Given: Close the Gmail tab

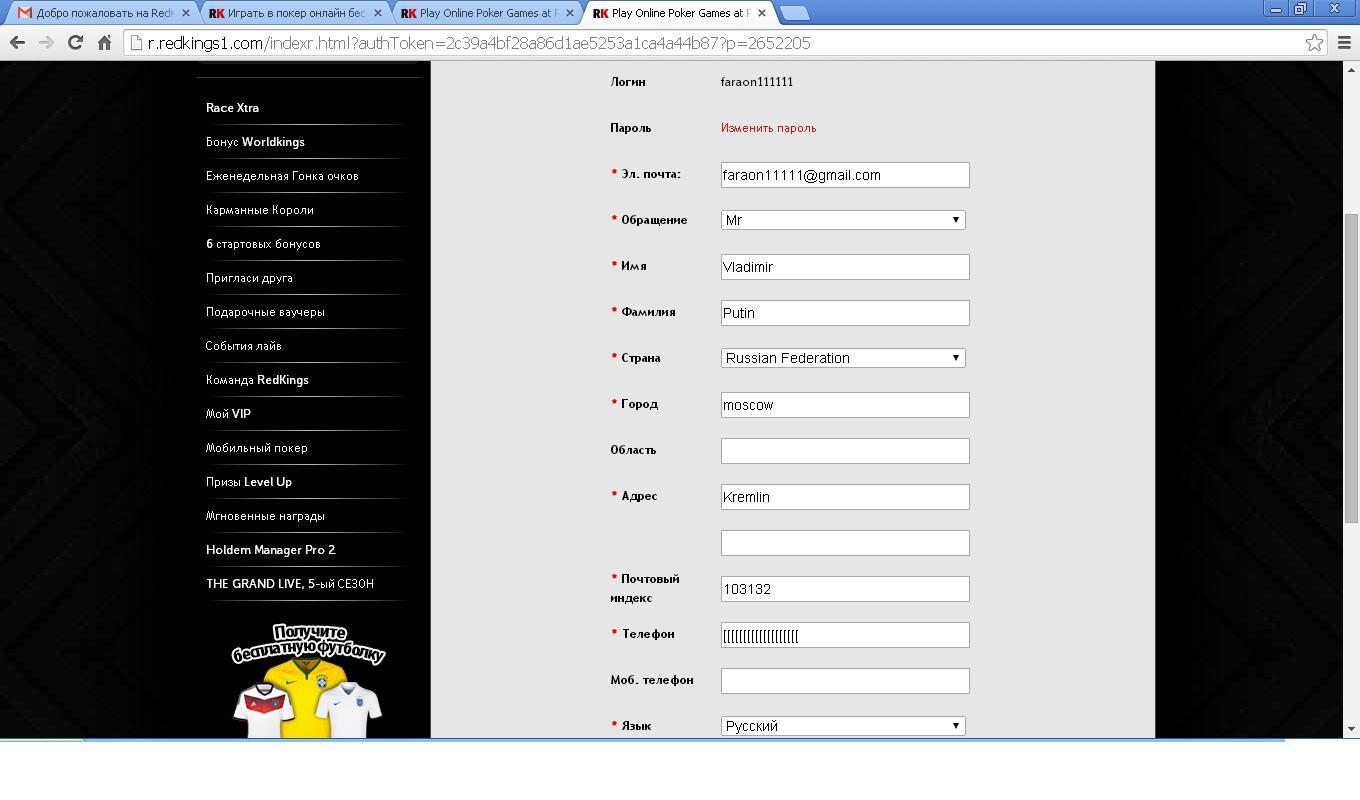Looking at the screenshot, I should point(185,13).
